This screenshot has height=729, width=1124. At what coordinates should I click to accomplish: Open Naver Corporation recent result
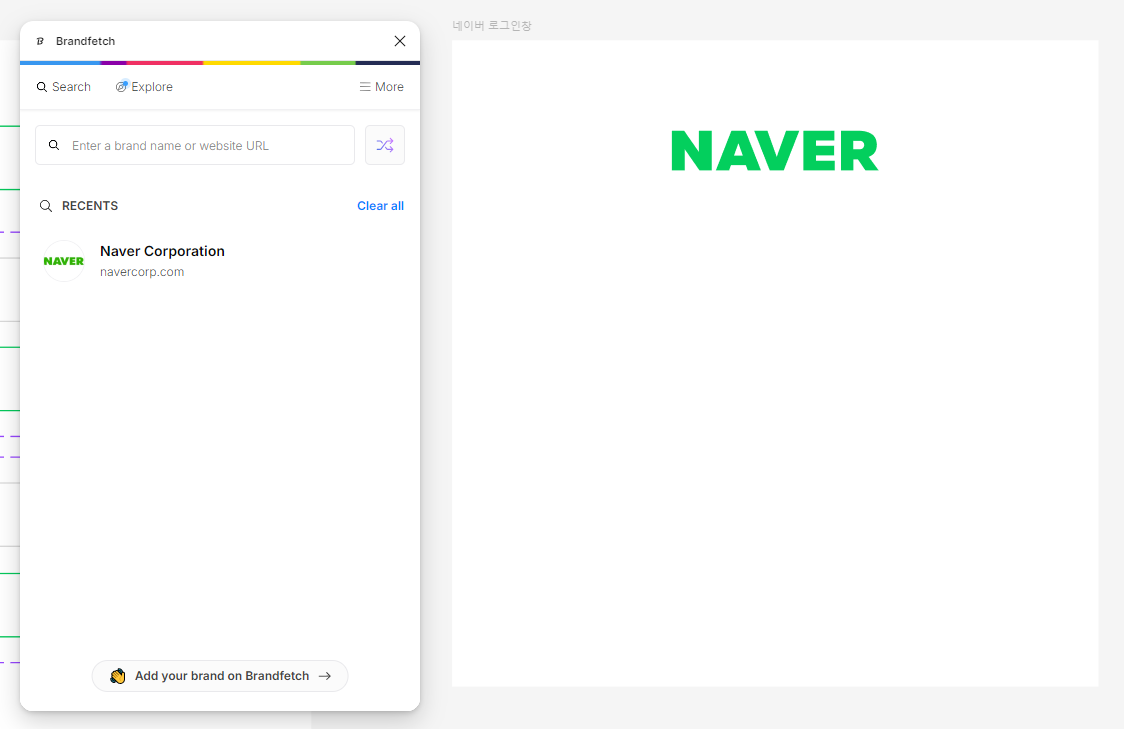tap(219, 261)
